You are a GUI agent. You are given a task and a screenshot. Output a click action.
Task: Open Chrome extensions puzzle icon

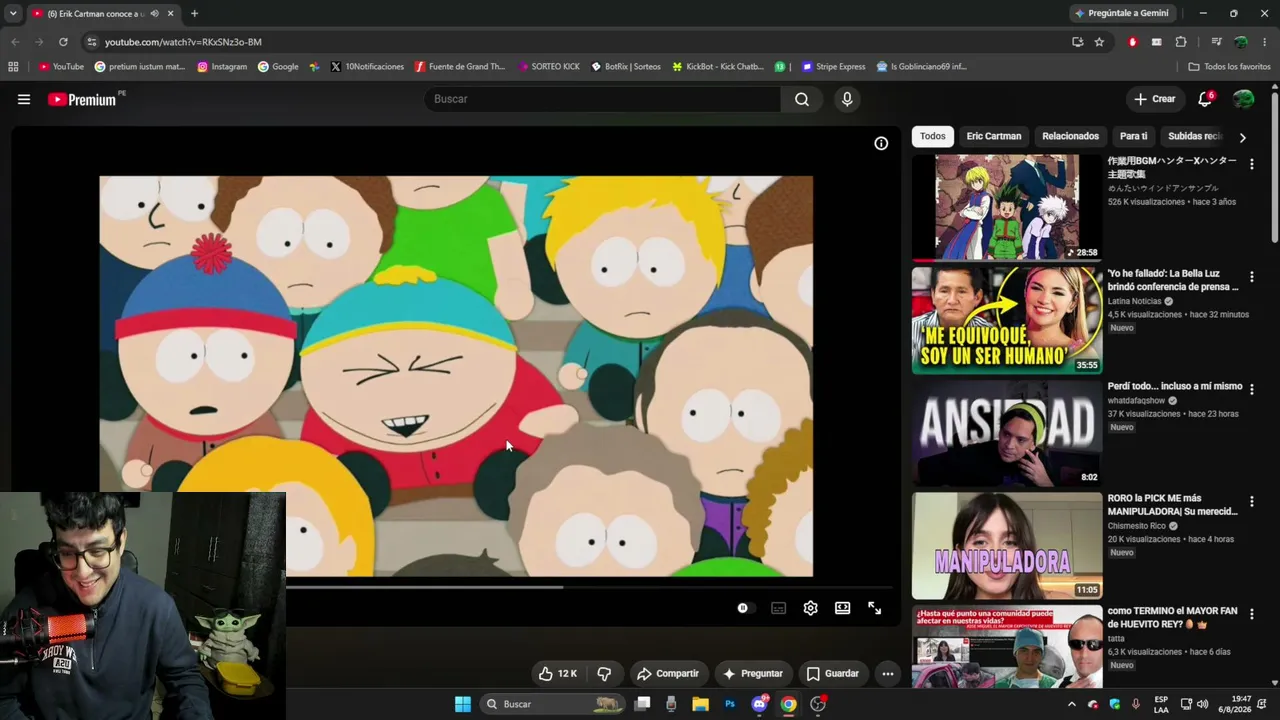[x=1181, y=42]
